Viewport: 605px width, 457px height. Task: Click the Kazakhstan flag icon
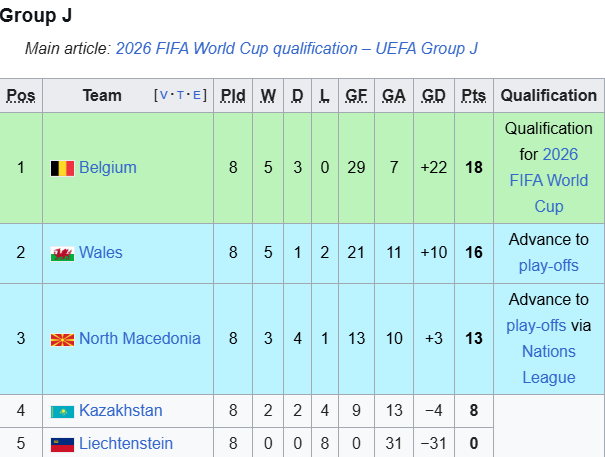(x=62, y=411)
